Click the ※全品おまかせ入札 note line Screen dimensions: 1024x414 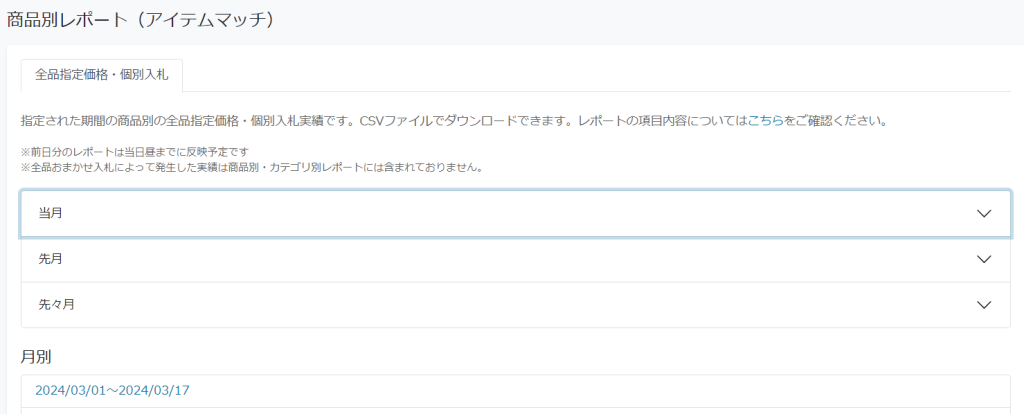click(x=251, y=168)
